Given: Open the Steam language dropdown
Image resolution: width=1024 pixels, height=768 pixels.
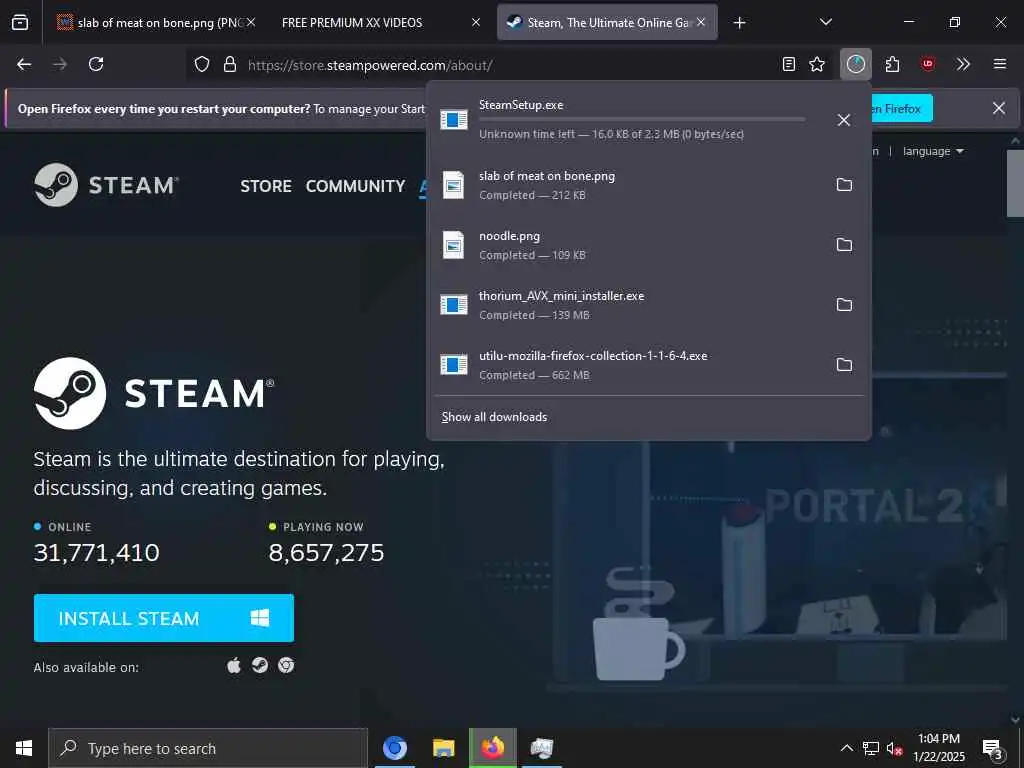Looking at the screenshot, I should 933,151.
